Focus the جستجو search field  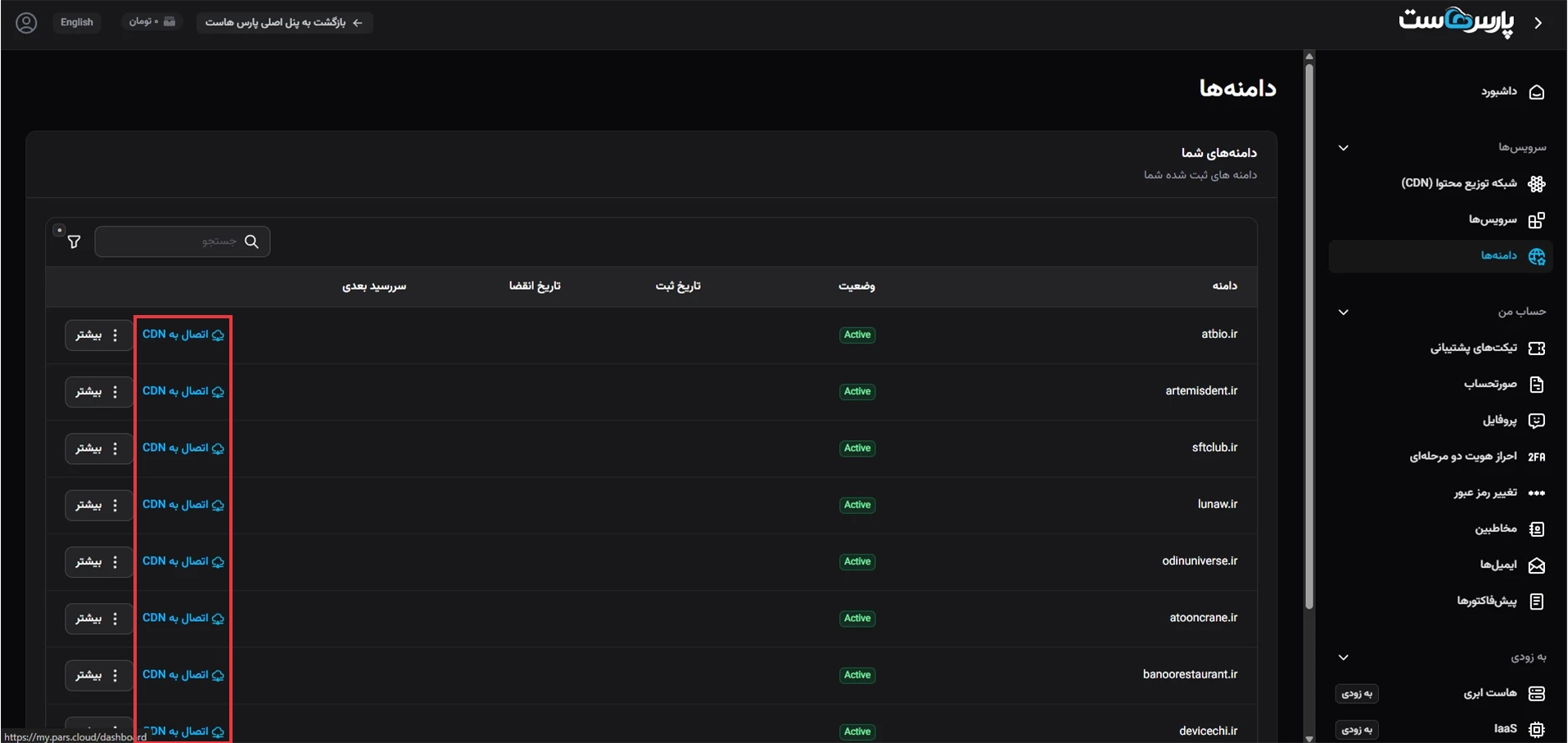click(183, 241)
